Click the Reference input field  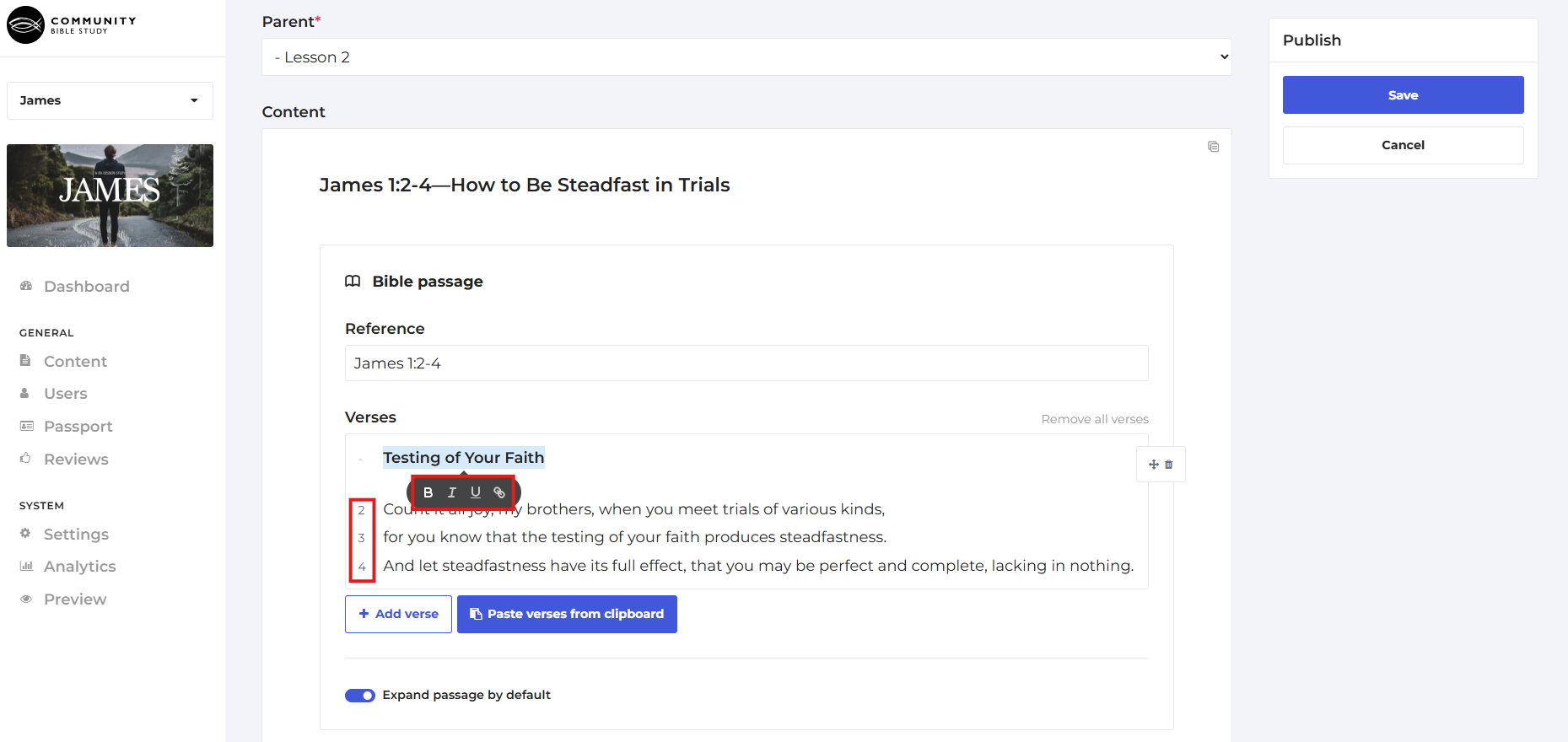click(x=746, y=363)
